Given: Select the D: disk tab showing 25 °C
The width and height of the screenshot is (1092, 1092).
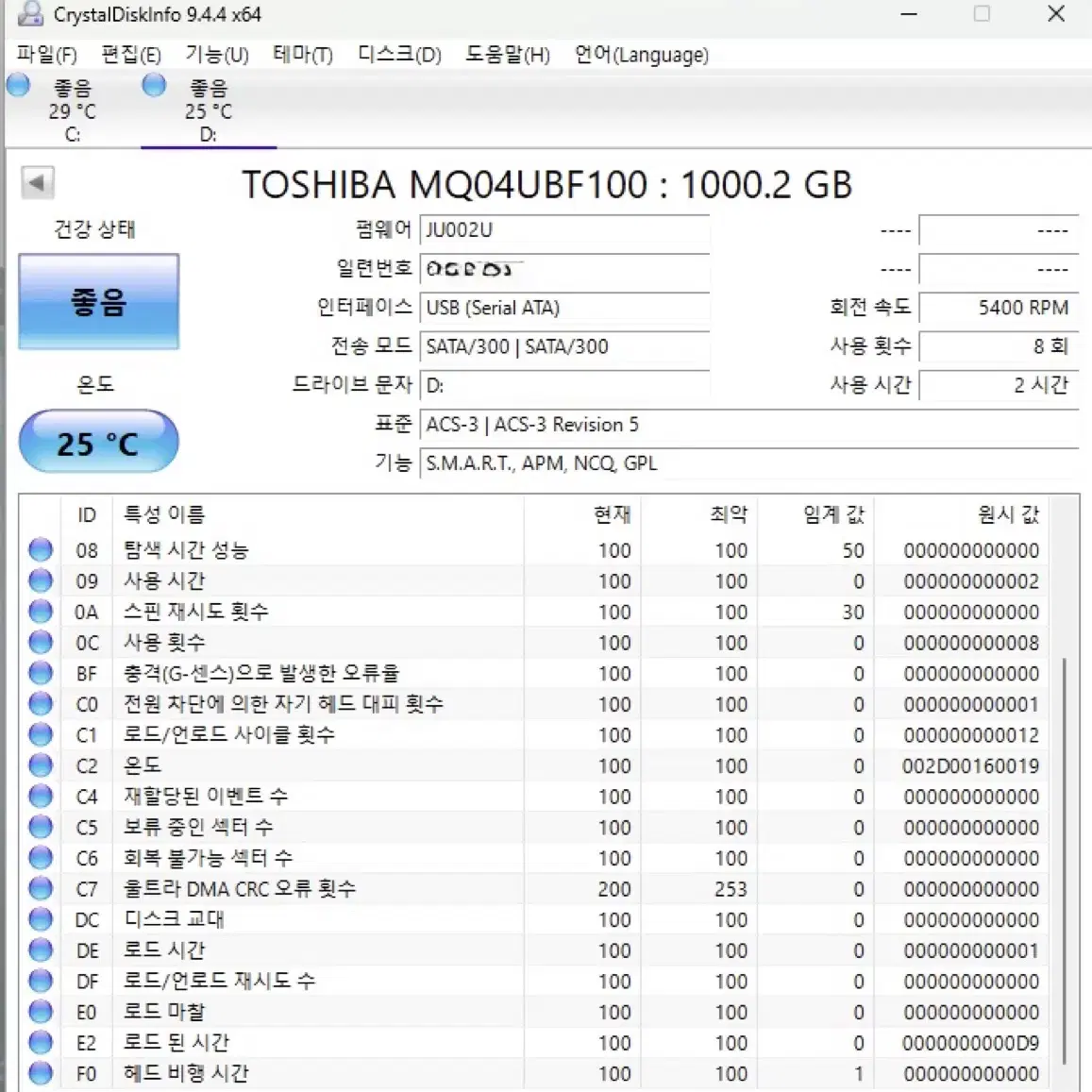Looking at the screenshot, I should pyautogui.click(x=209, y=110).
